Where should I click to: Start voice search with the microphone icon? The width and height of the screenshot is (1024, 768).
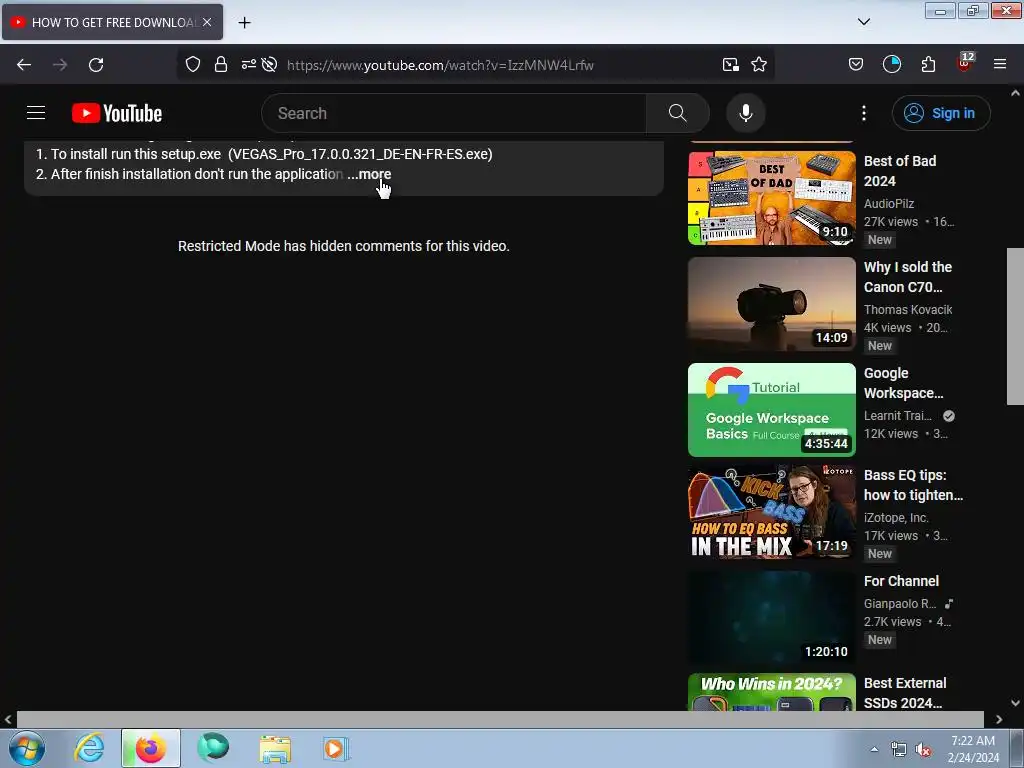(x=746, y=113)
